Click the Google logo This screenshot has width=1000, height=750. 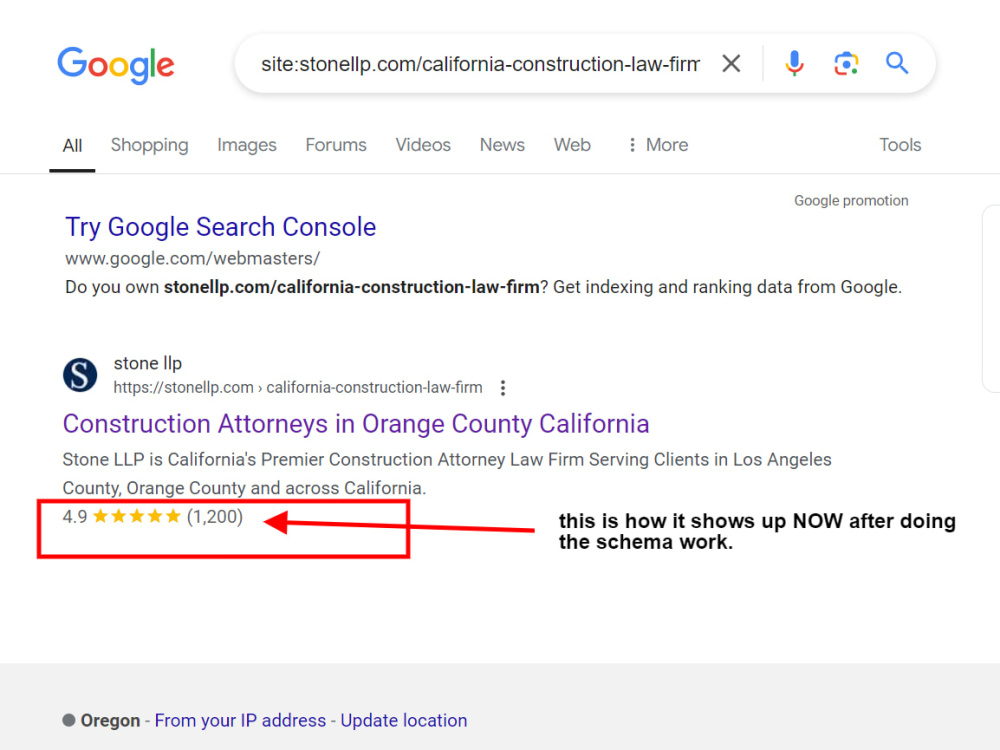tap(115, 64)
